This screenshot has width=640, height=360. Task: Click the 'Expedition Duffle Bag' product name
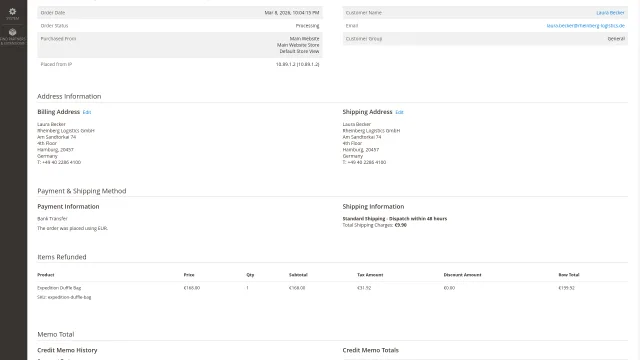point(59,288)
